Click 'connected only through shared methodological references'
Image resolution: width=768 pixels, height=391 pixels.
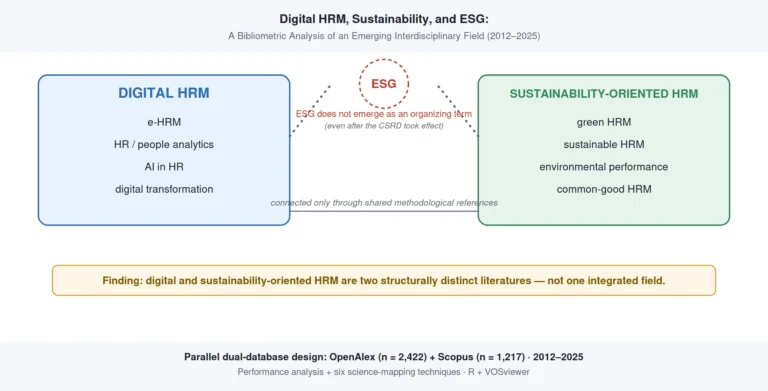(384, 202)
